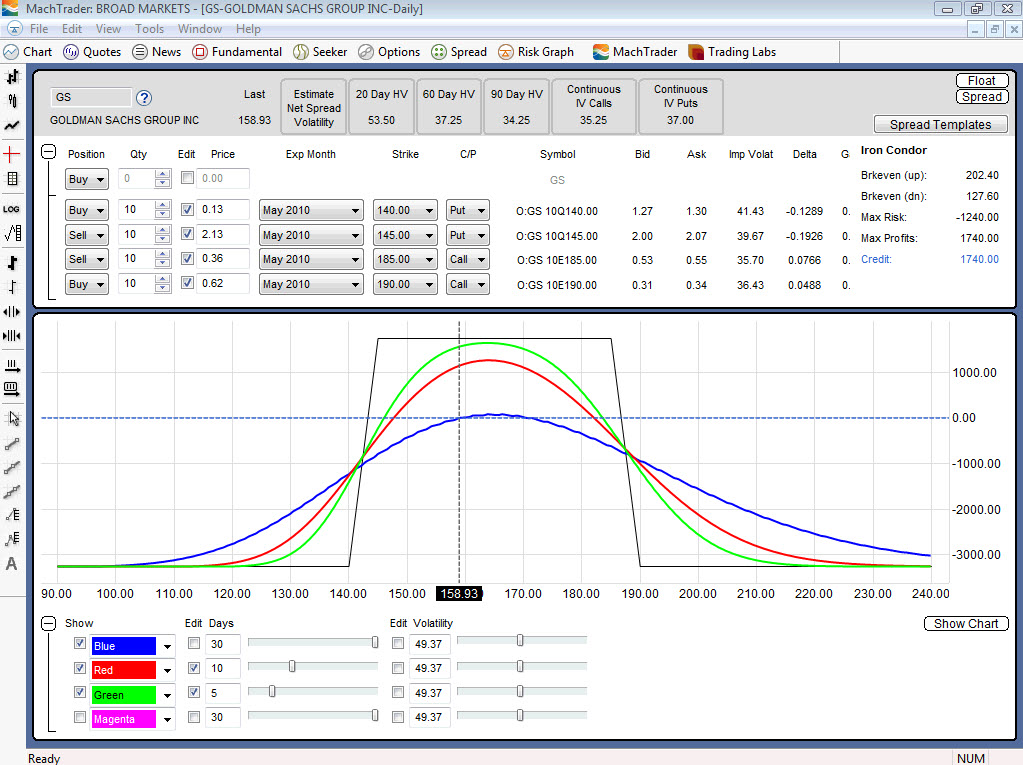Image resolution: width=1023 pixels, height=765 pixels.
Task: Select the candlestick chart style icon
Action: pyautogui.click(x=12, y=101)
